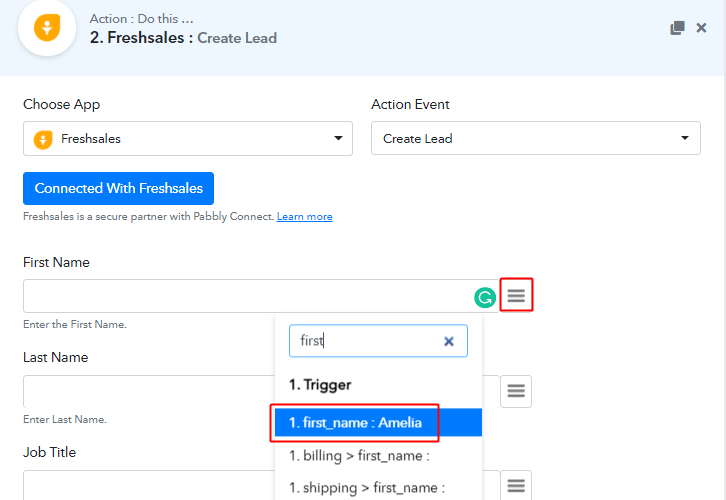Focus the Last Name input field

(149, 391)
